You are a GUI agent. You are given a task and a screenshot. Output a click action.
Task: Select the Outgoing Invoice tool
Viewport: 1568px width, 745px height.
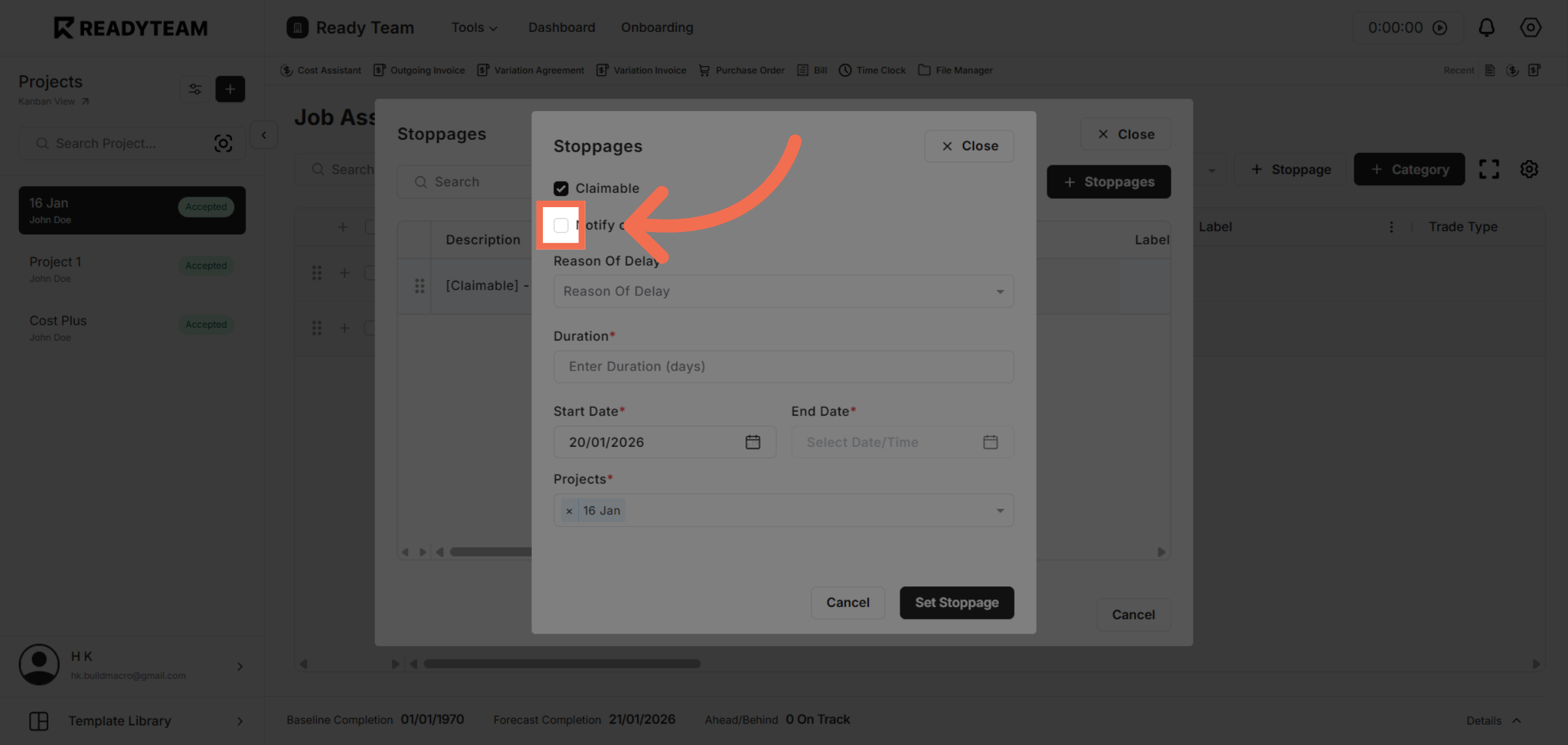(x=419, y=70)
